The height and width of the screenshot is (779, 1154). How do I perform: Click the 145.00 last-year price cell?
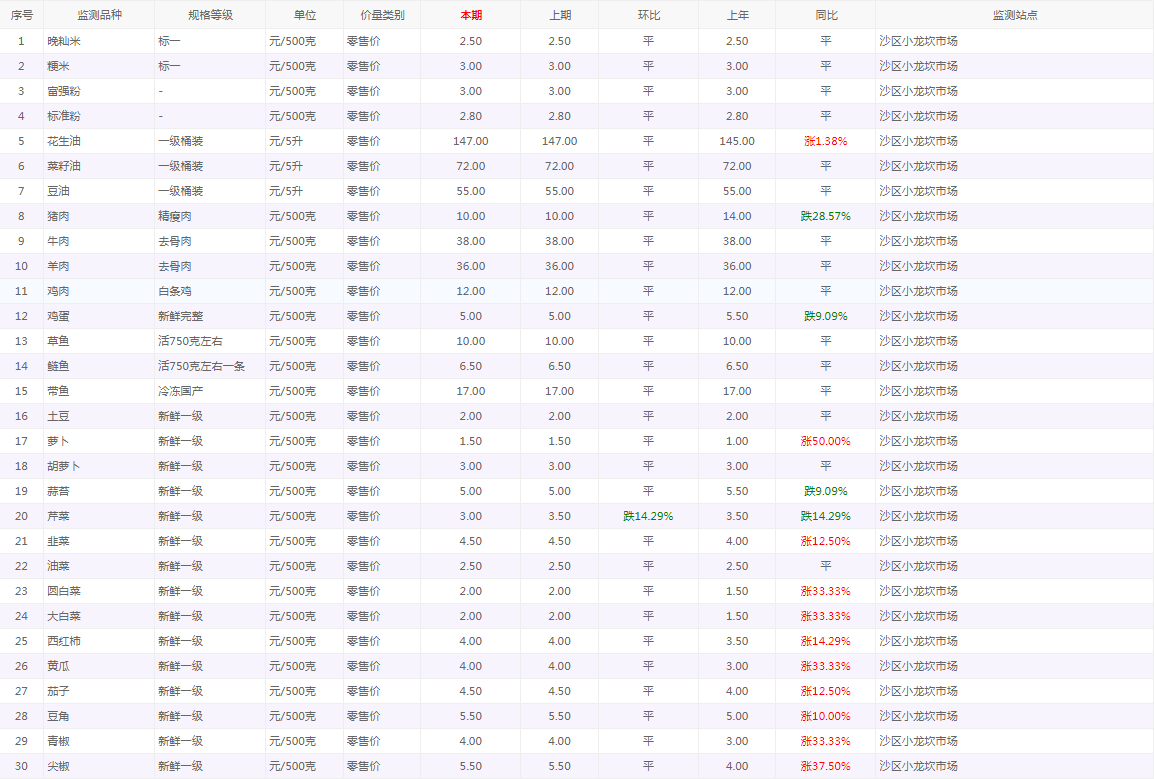(737, 141)
